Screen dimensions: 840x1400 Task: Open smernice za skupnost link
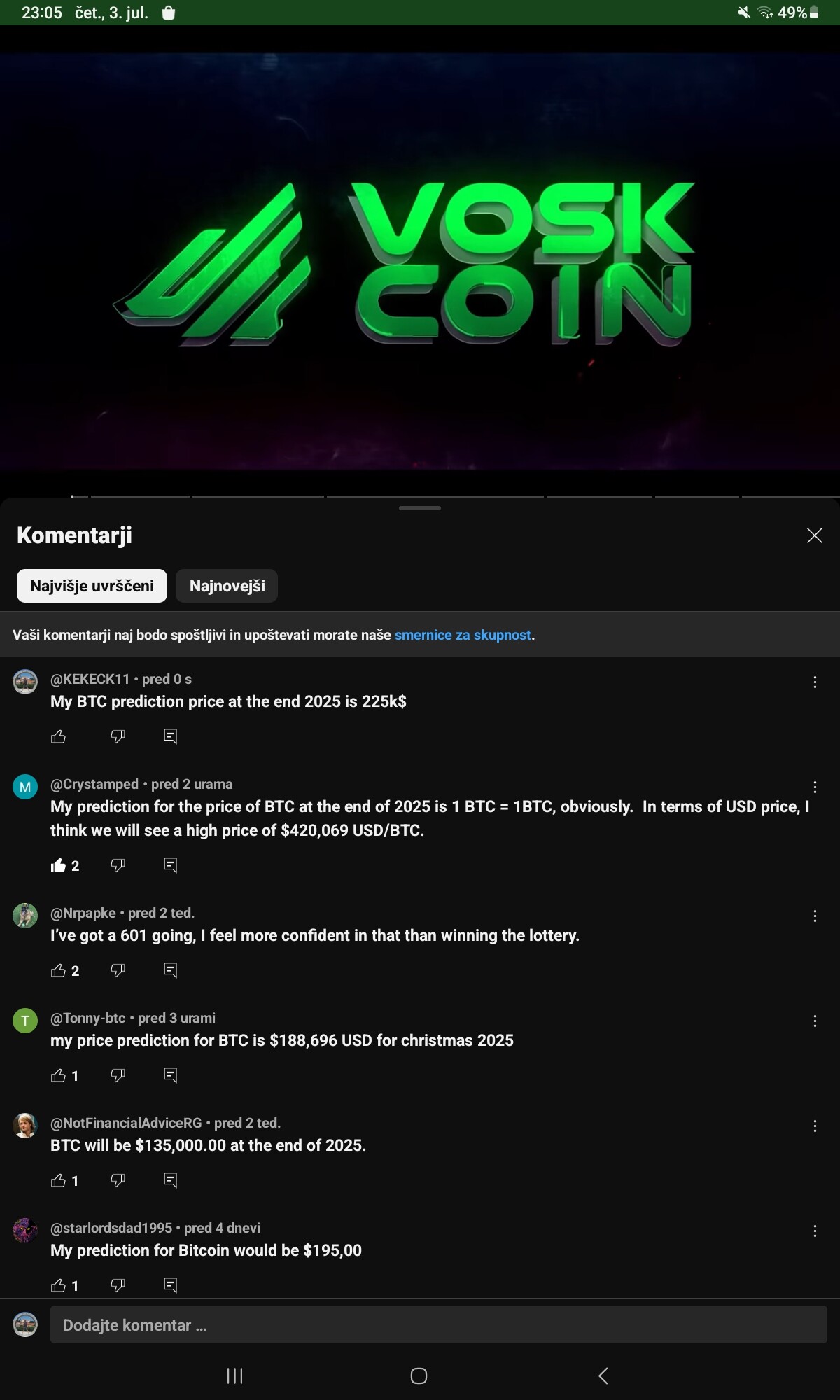tap(463, 635)
